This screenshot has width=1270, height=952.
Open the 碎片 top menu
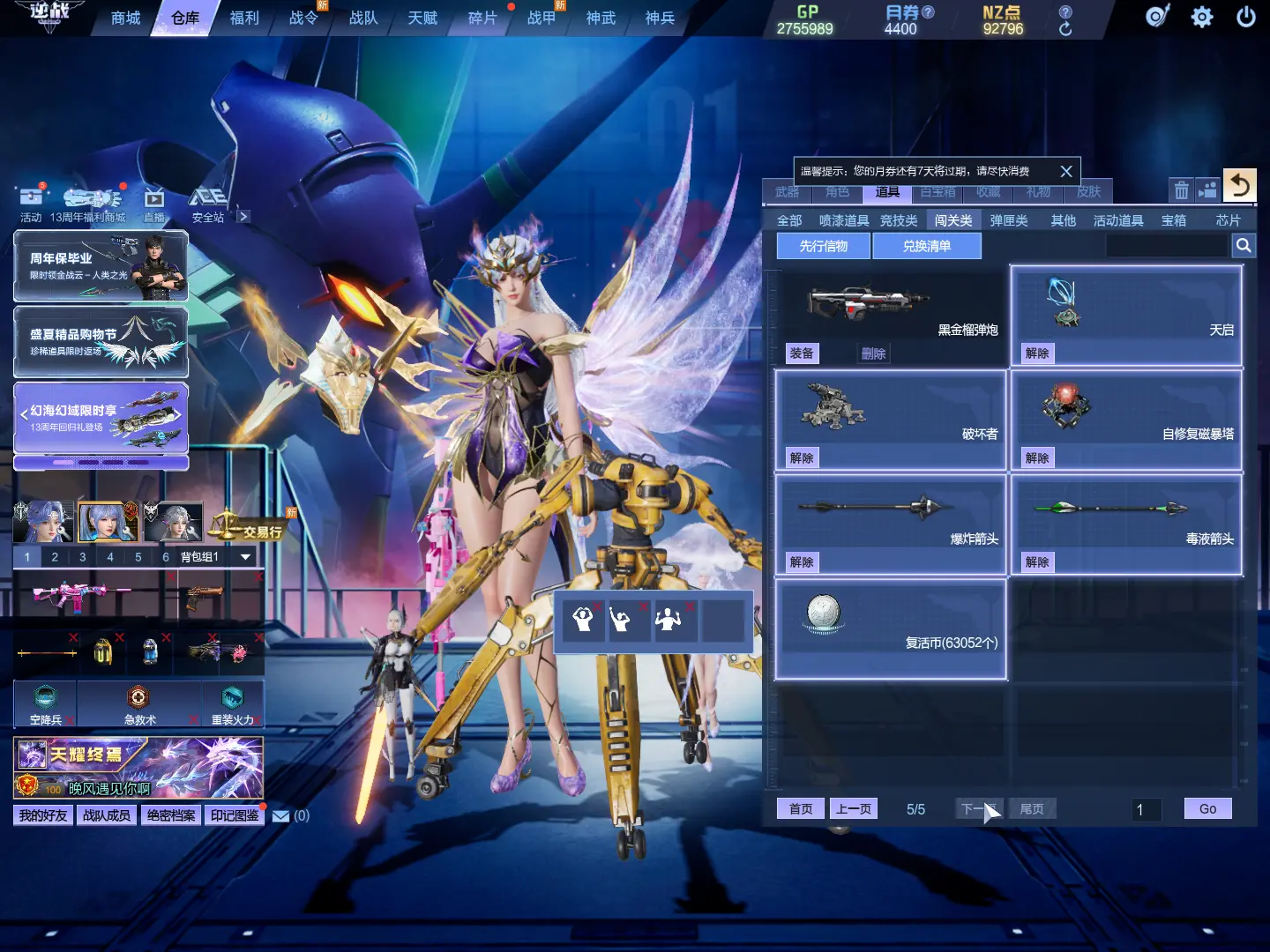point(482,18)
